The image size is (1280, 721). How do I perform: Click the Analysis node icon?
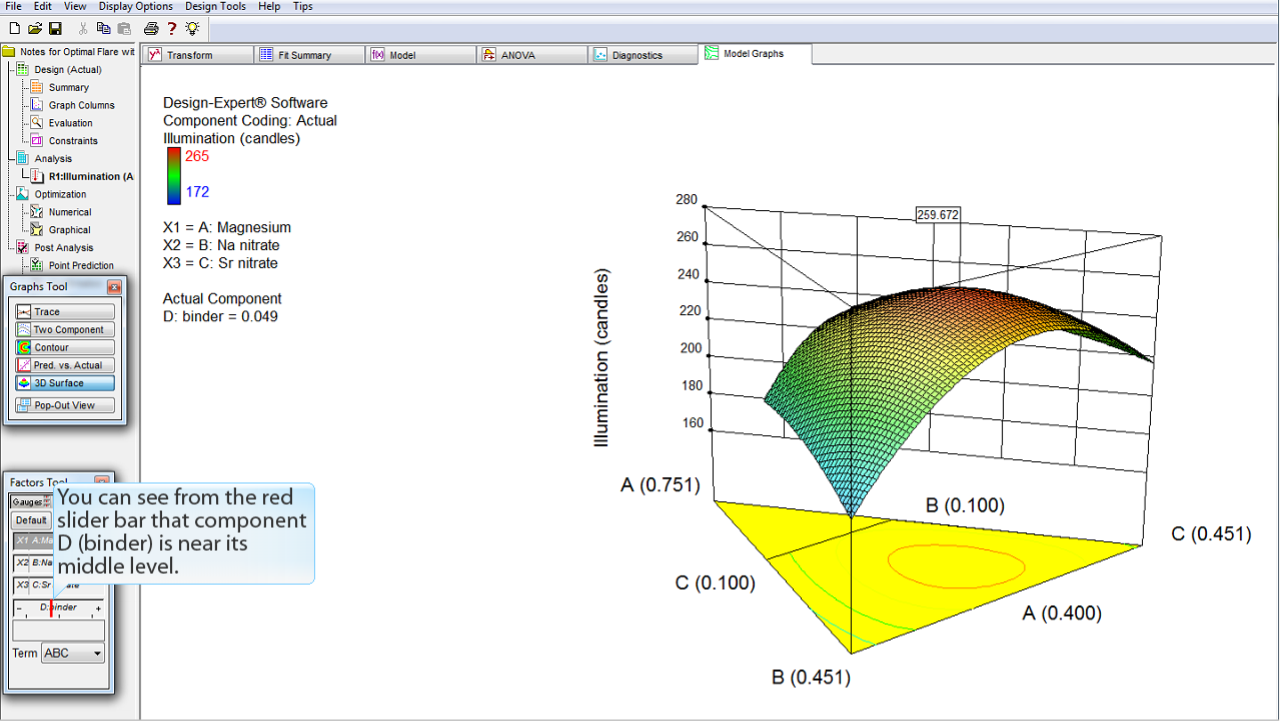(x=23, y=158)
